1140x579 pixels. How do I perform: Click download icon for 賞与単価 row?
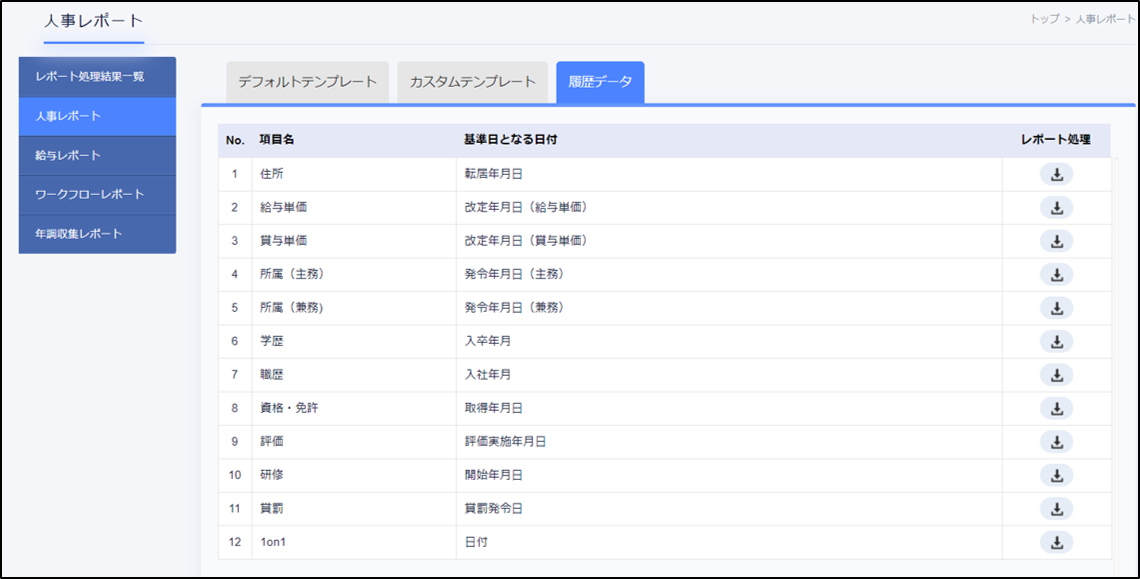coord(1056,241)
